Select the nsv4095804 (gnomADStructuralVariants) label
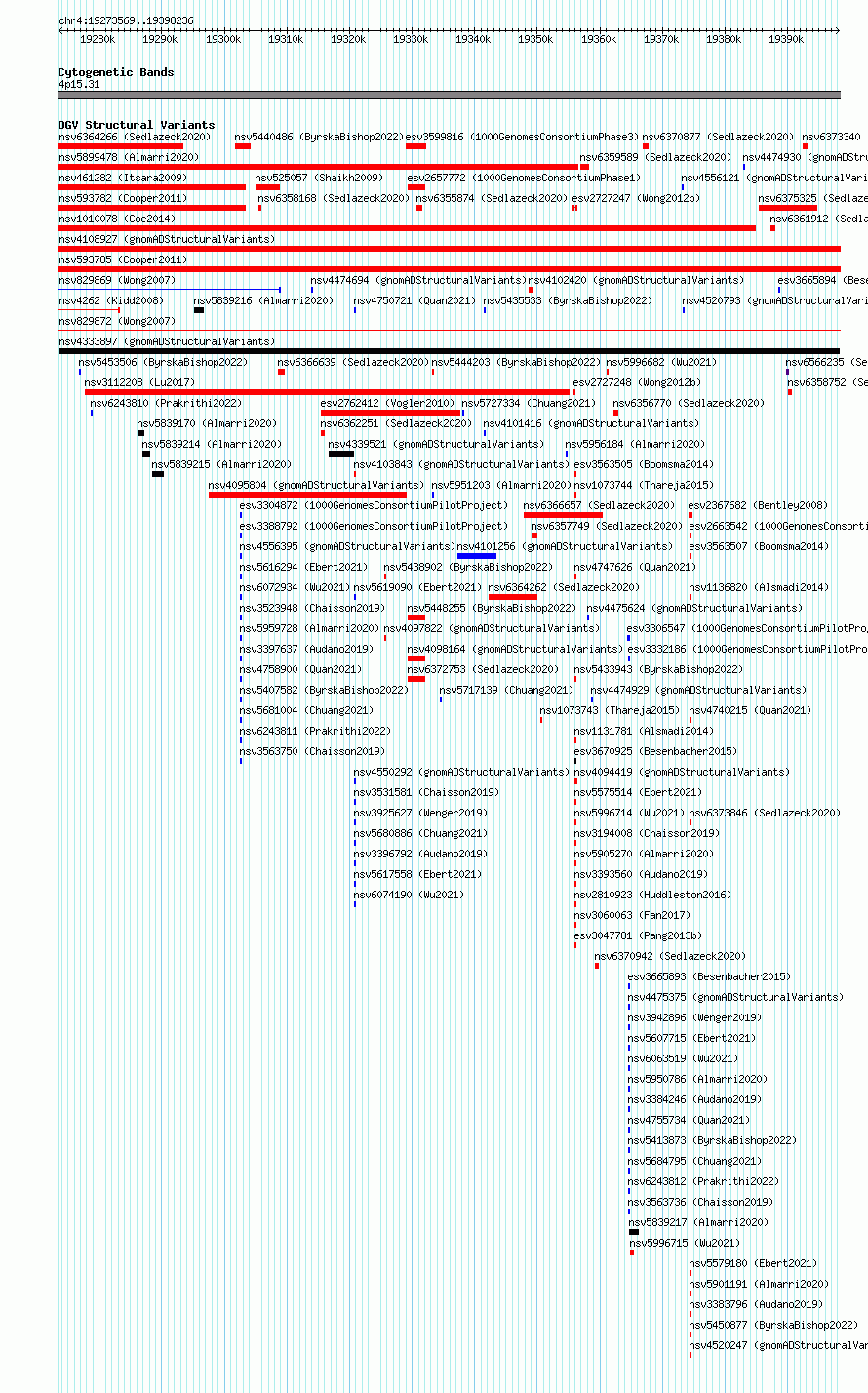This screenshot has height=1393, width=868. (x=317, y=485)
